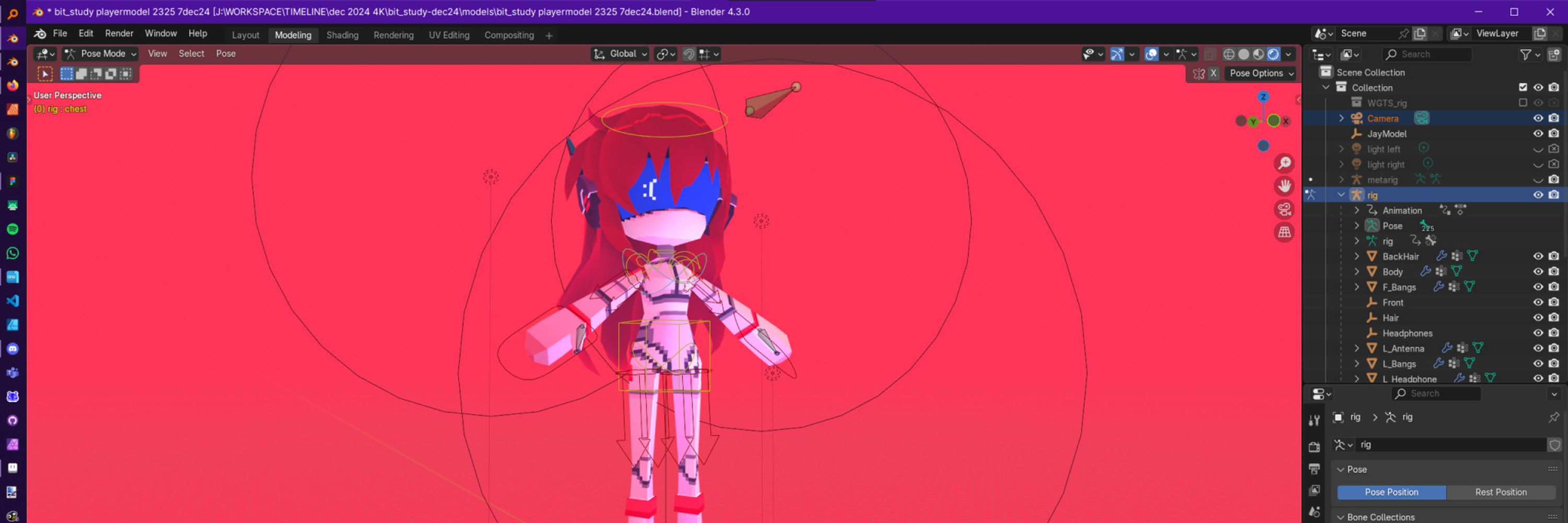
Task: Click the Blender logo app menu
Action: pos(40,33)
